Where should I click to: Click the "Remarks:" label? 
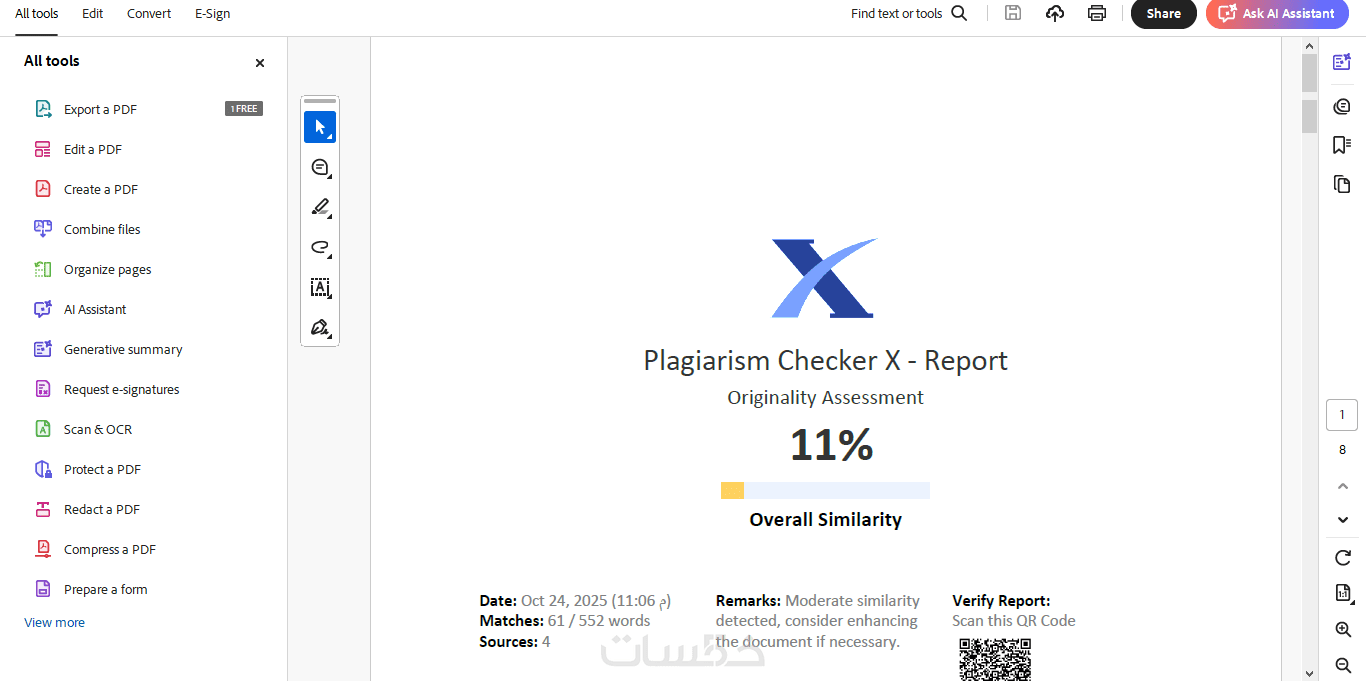click(x=748, y=601)
